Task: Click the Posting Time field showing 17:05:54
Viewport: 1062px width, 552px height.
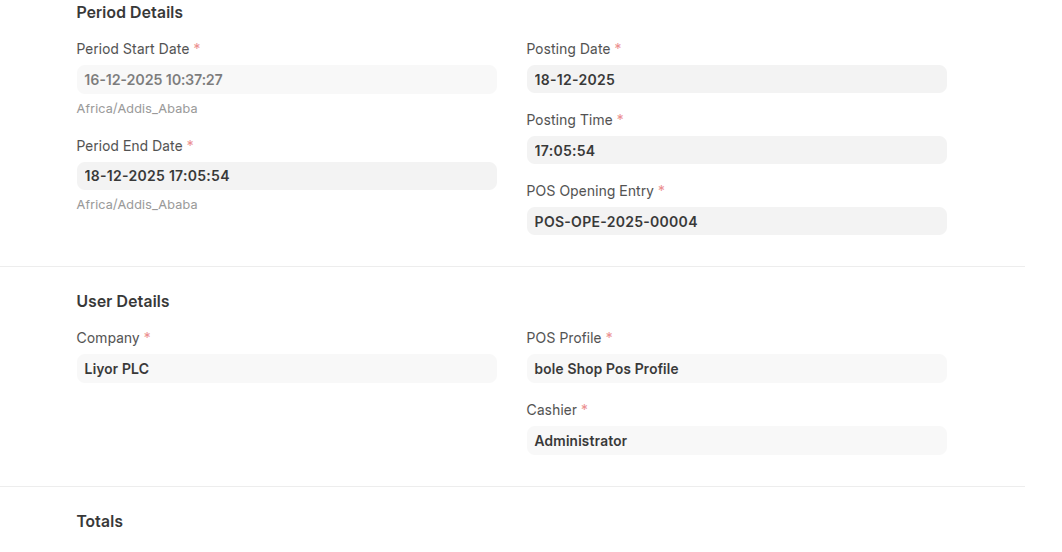Action: tap(736, 151)
